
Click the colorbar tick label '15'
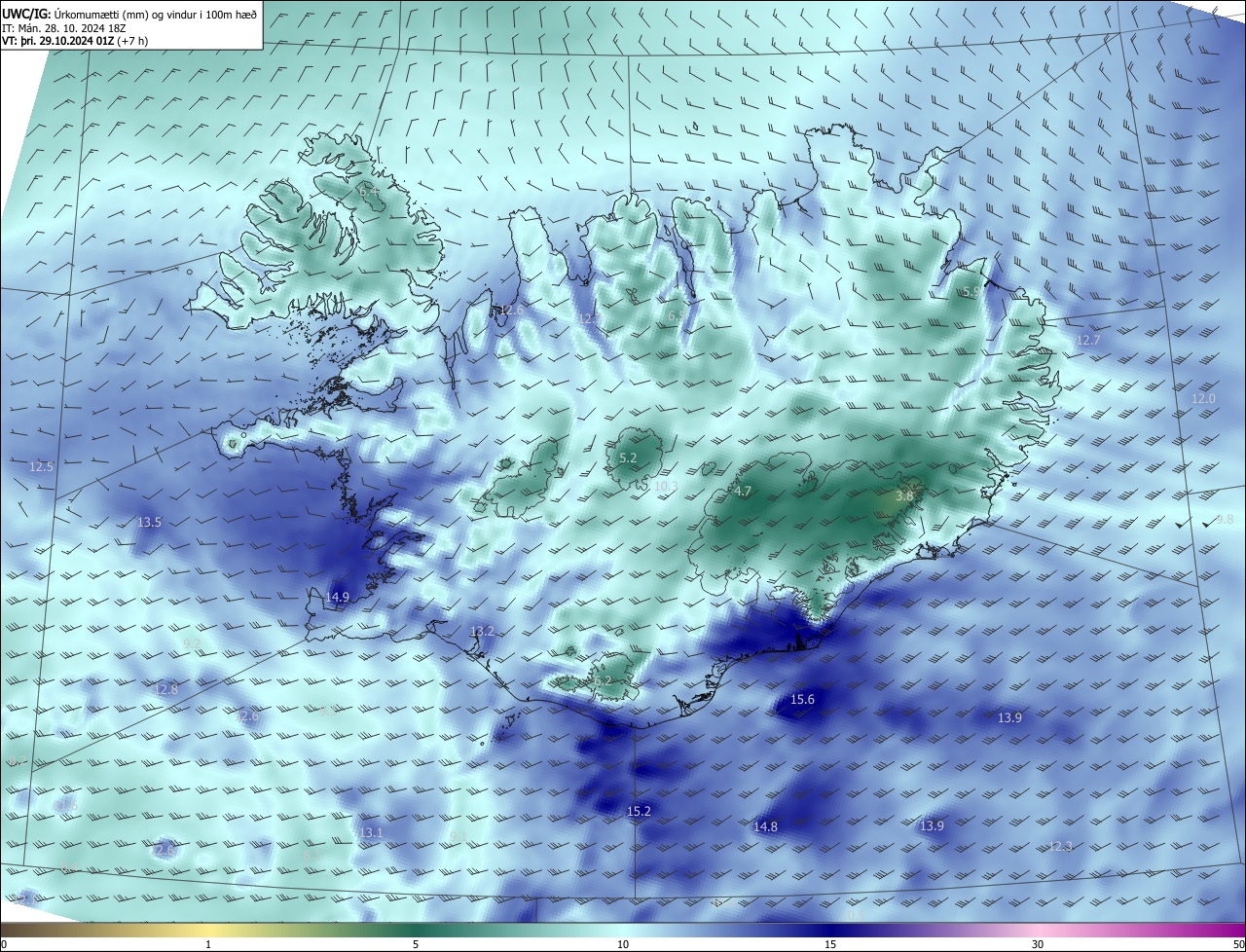[x=830, y=944]
